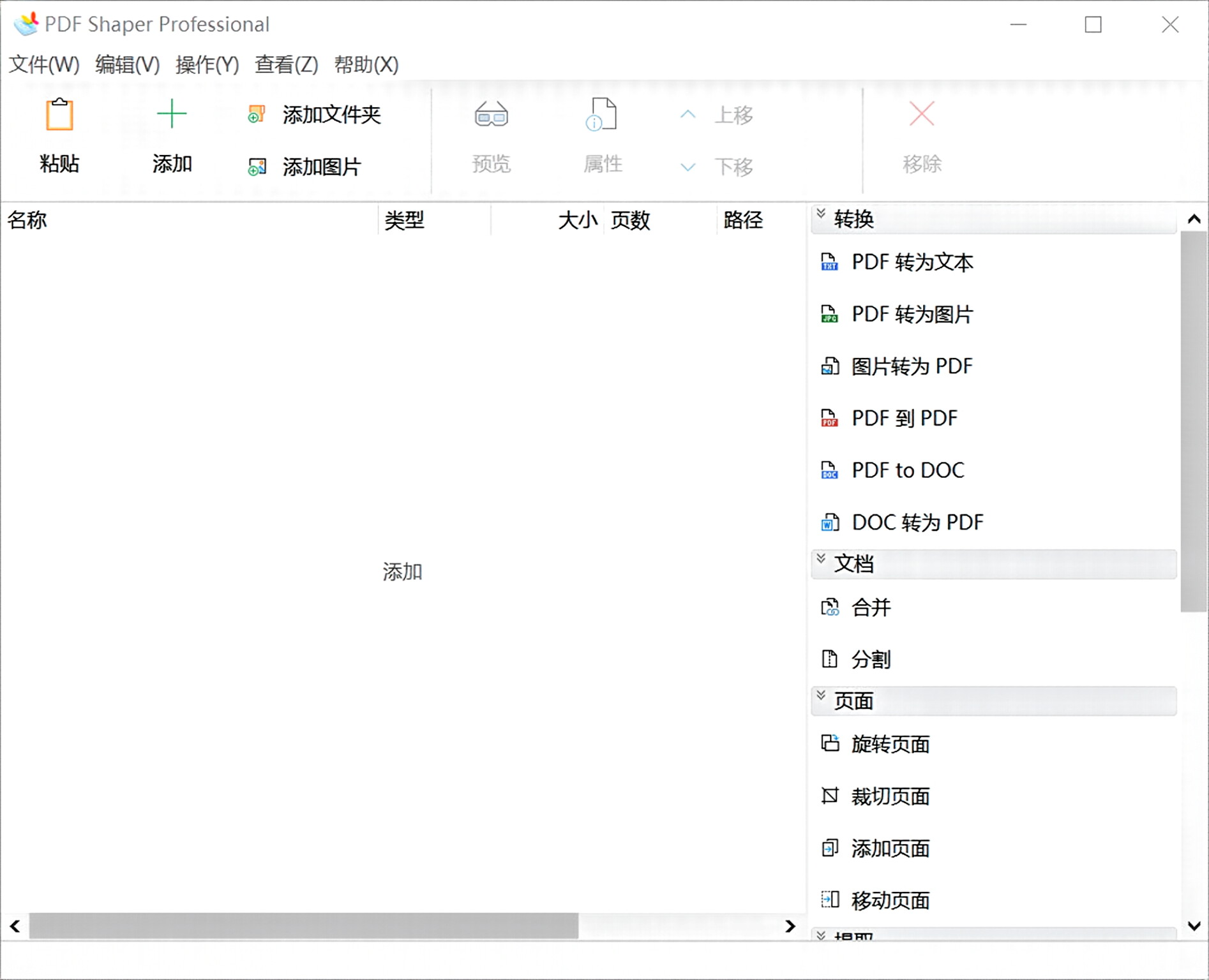Click the PDF 转为图片 JPG icon
Screen dimensions: 1209x980
tap(829, 314)
